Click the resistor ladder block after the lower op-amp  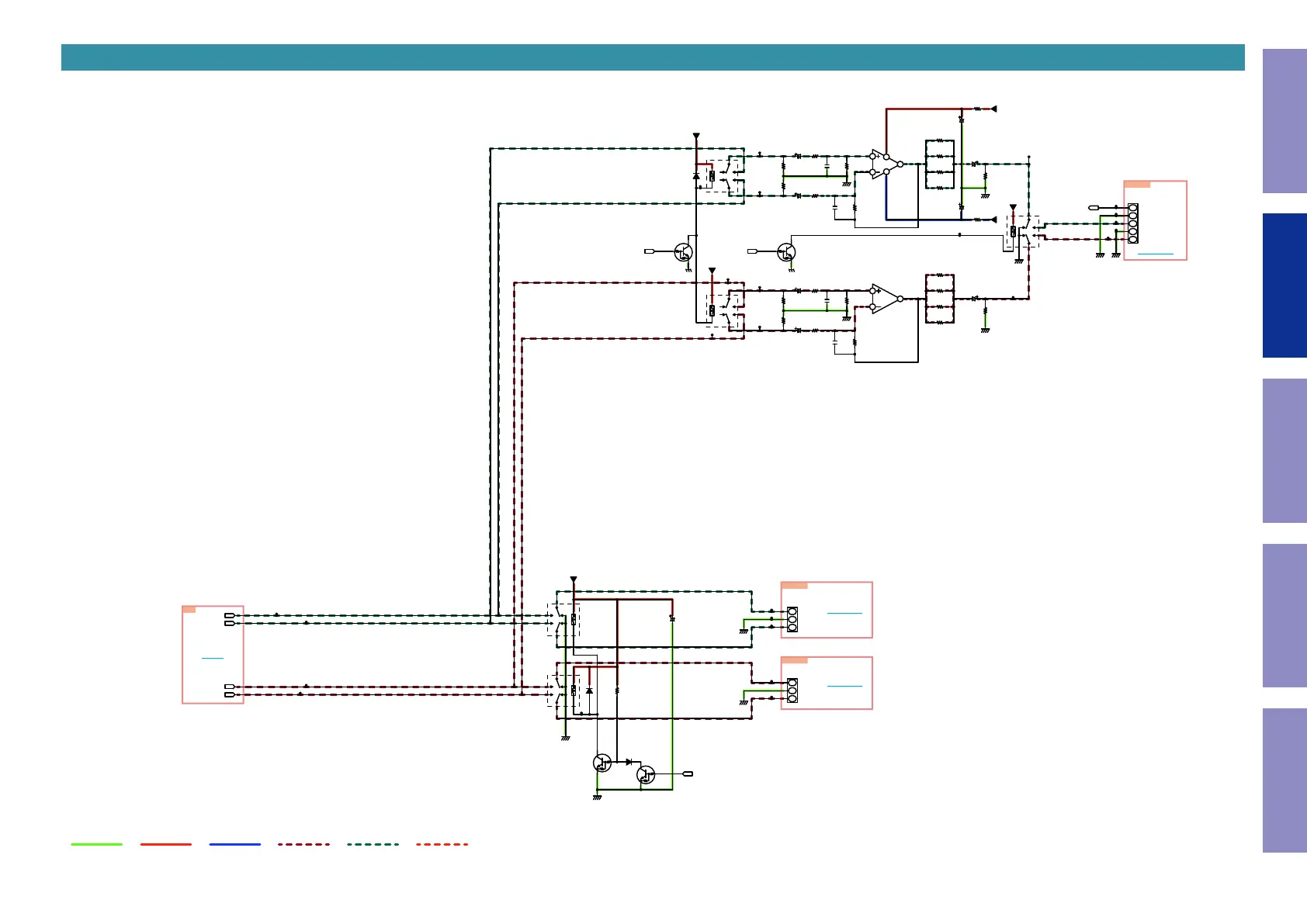(940, 299)
